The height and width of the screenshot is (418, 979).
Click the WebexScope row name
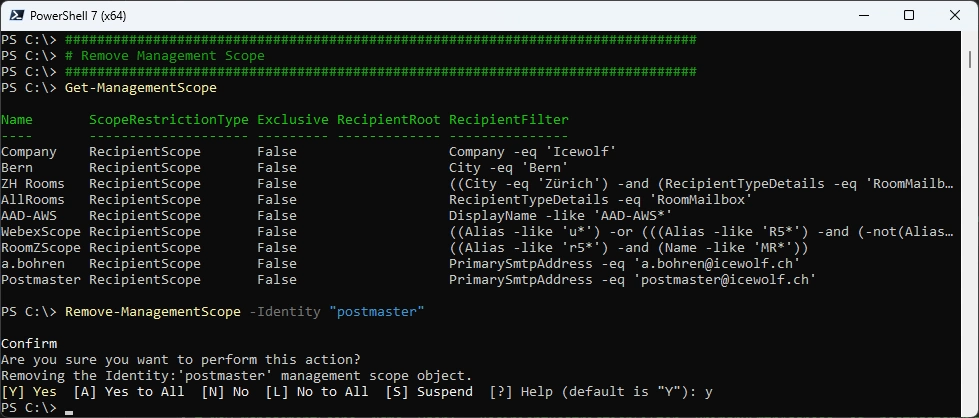click(x=41, y=232)
